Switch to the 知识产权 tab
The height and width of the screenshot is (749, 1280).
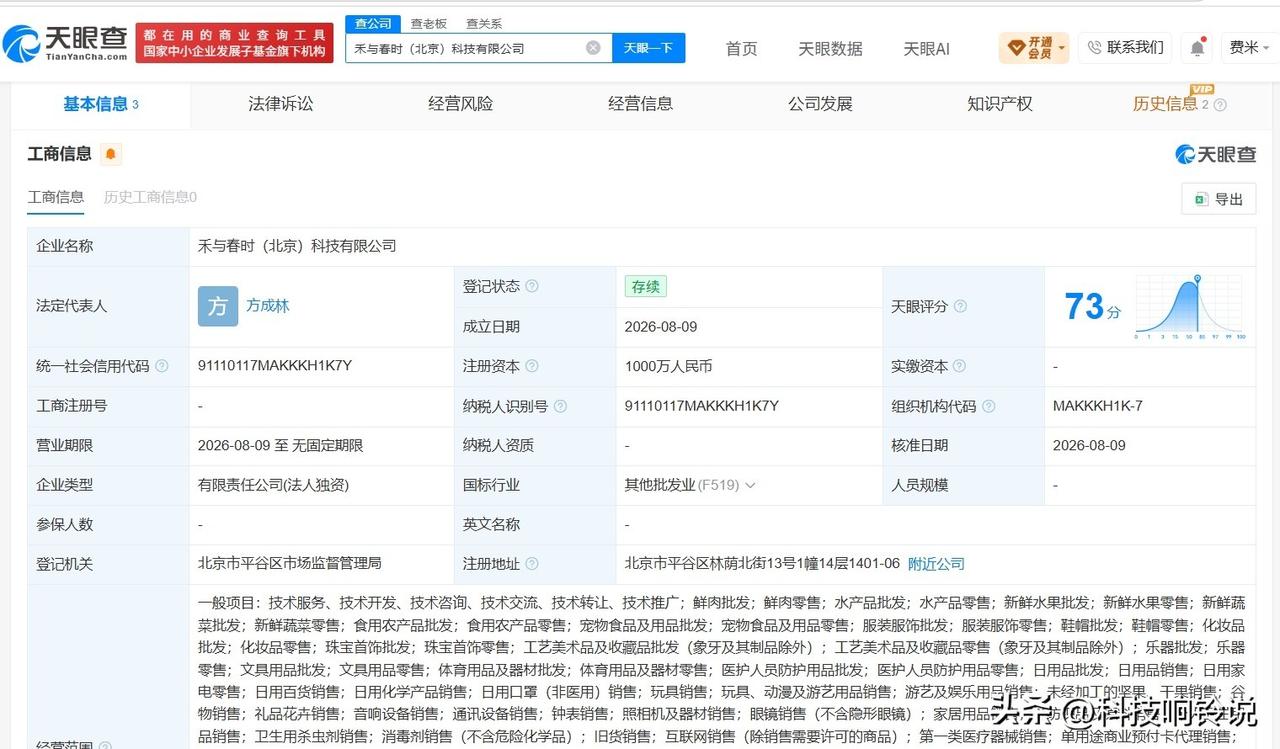click(x=1000, y=104)
